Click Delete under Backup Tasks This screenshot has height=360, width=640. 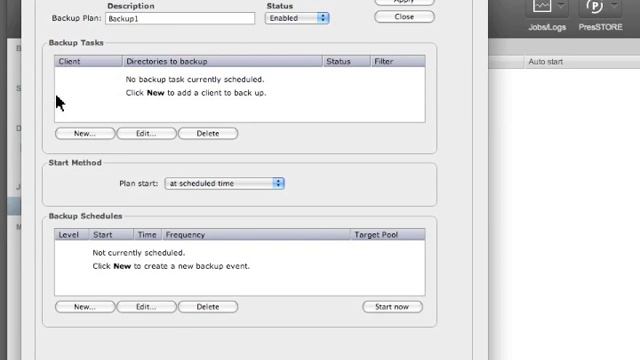coord(208,133)
